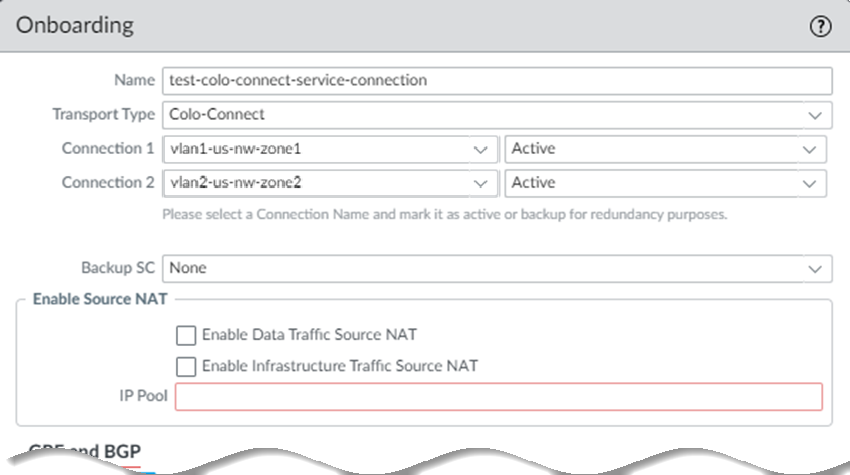Click the Backup SC chevron arrow
This screenshot has height=475, width=850.
click(815, 268)
